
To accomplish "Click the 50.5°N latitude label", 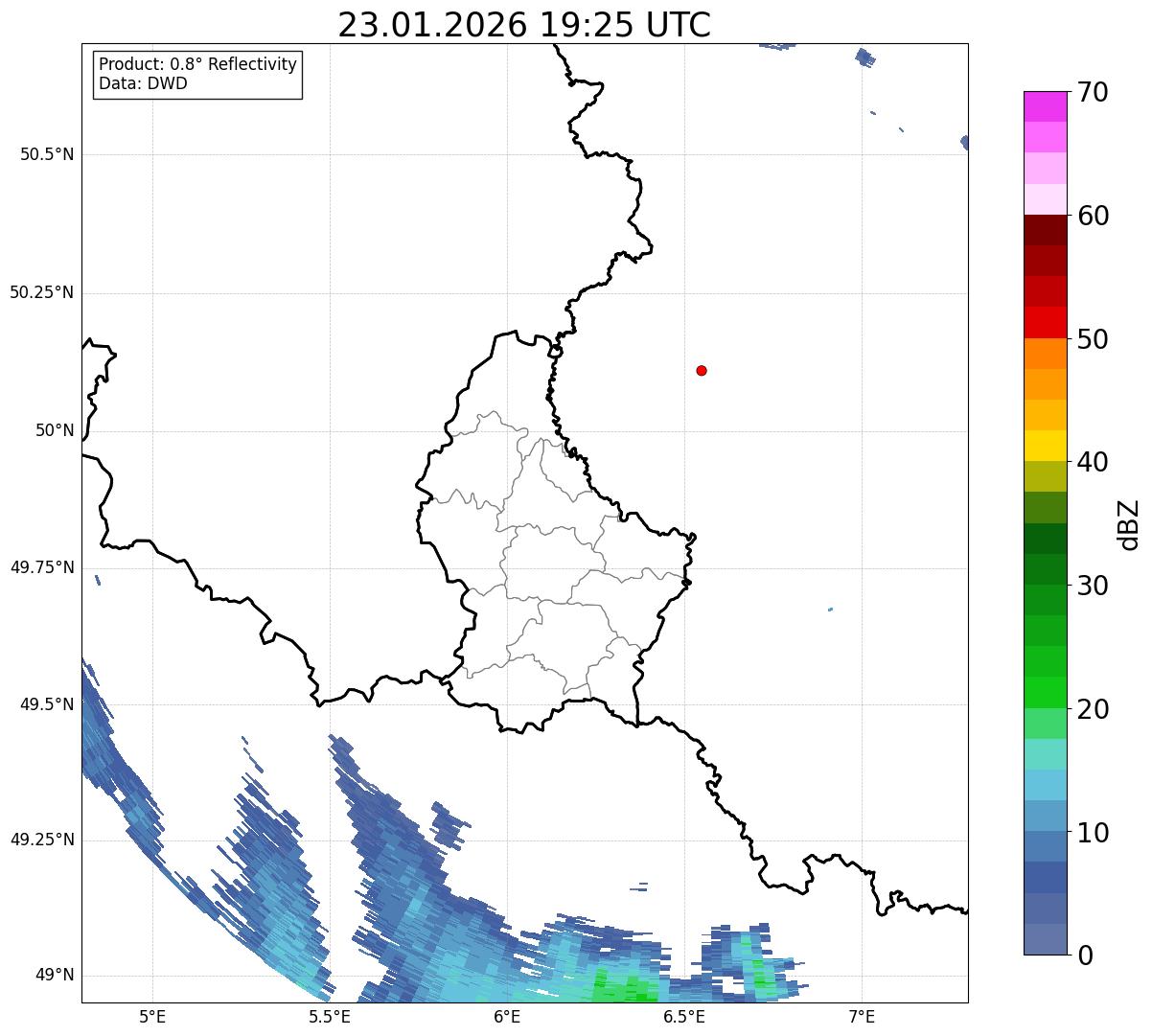I will point(47,154).
